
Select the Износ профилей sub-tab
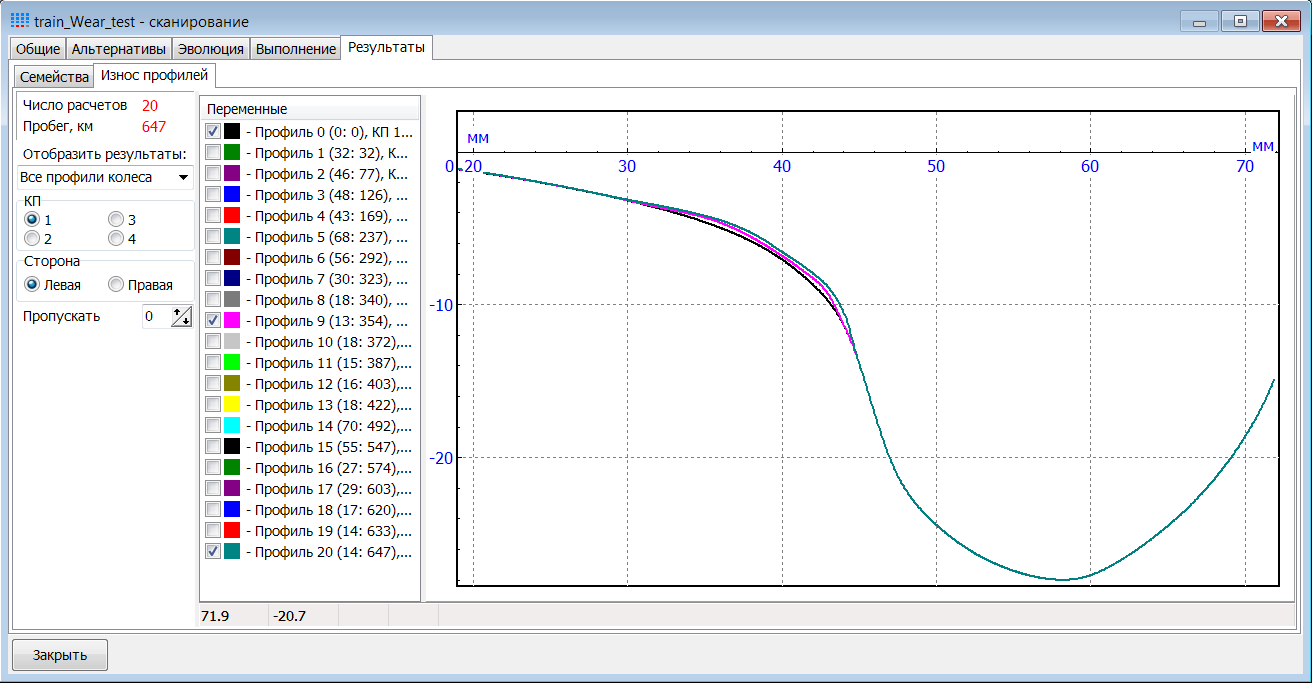(x=155, y=75)
